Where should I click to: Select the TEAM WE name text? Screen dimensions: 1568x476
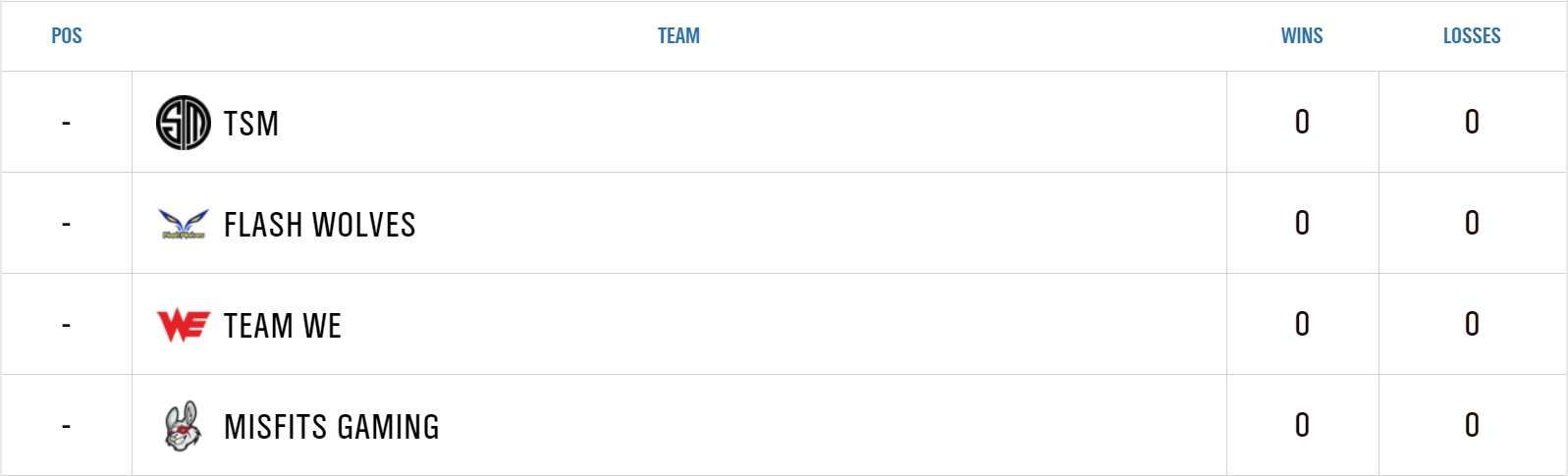[x=283, y=326]
